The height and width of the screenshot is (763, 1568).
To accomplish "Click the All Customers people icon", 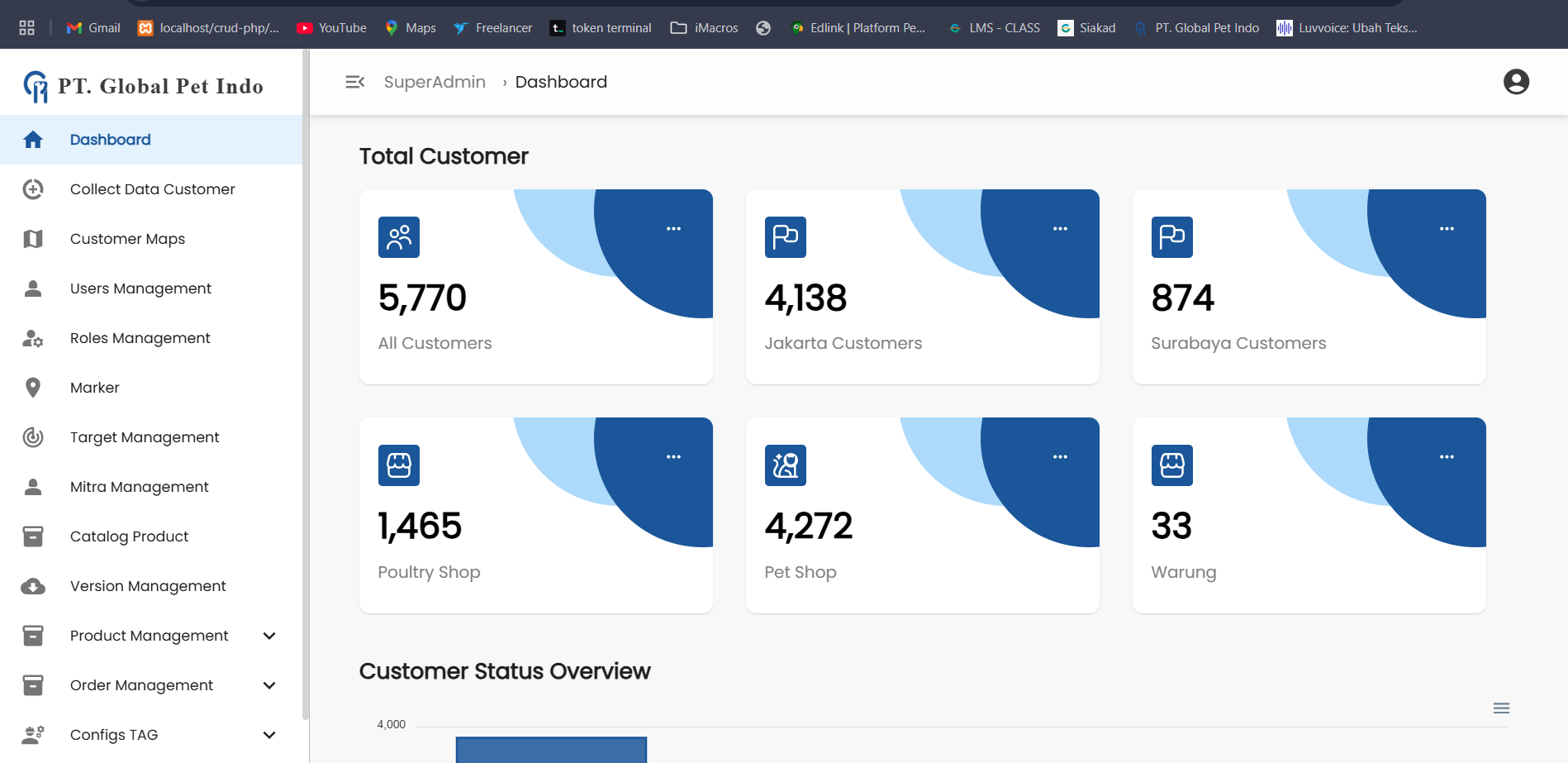I will (399, 237).
